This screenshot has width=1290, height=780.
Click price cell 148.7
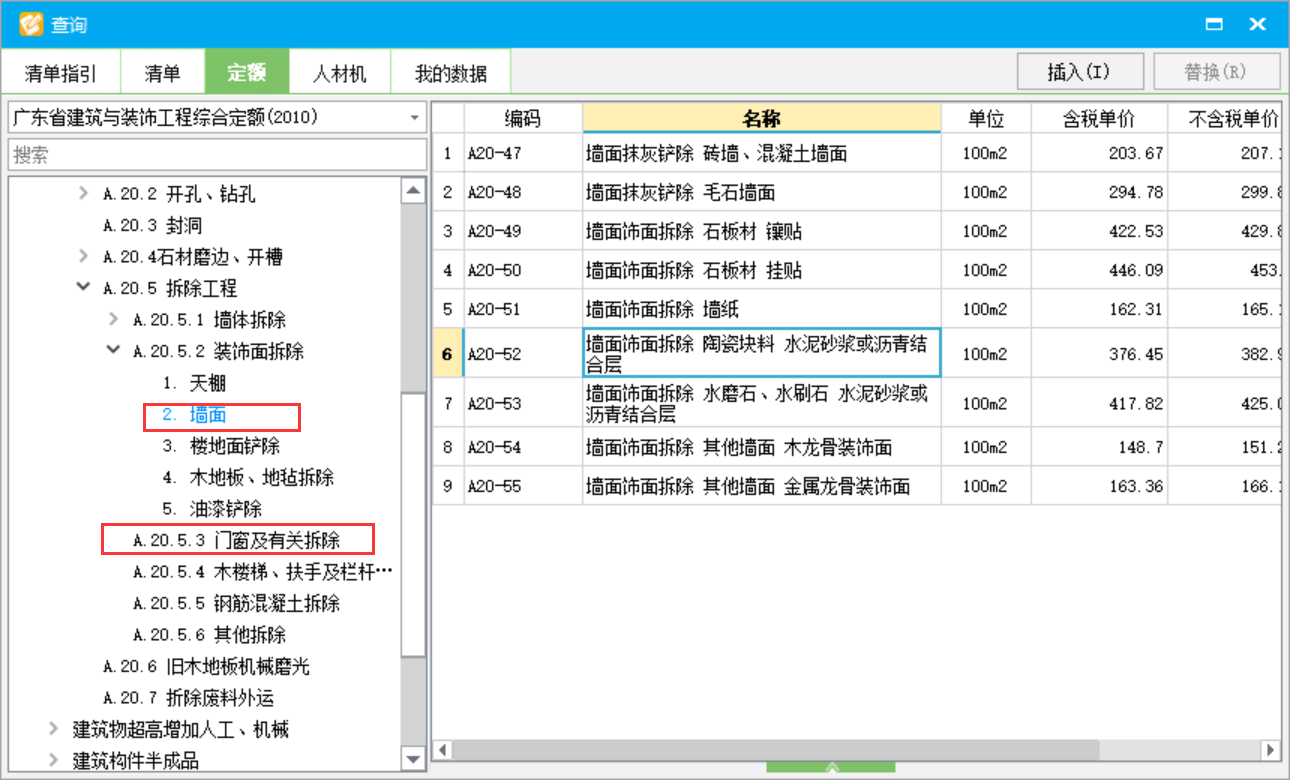(1099, 447)
